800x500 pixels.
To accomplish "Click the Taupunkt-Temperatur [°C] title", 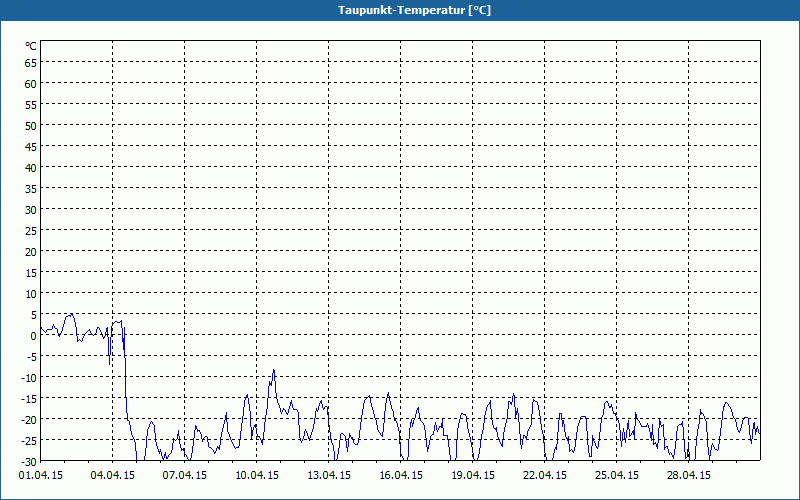I will (x=414, y=10).
